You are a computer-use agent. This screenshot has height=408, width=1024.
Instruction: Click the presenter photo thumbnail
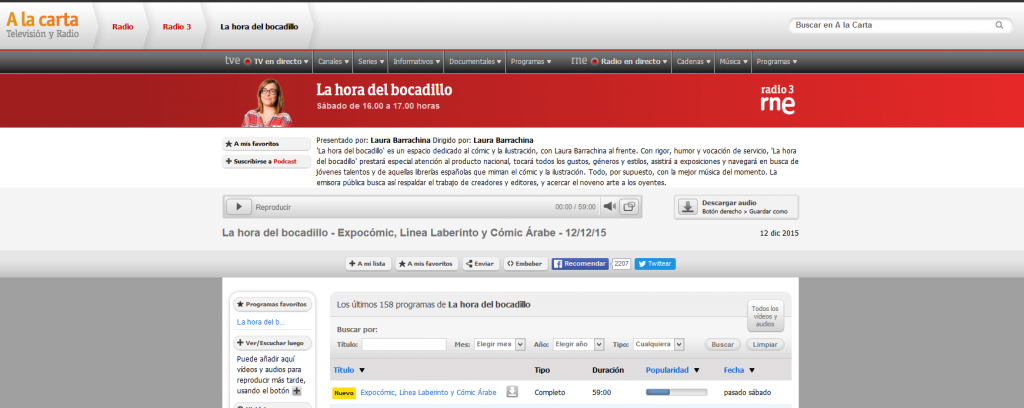click(x=266, y=102)
